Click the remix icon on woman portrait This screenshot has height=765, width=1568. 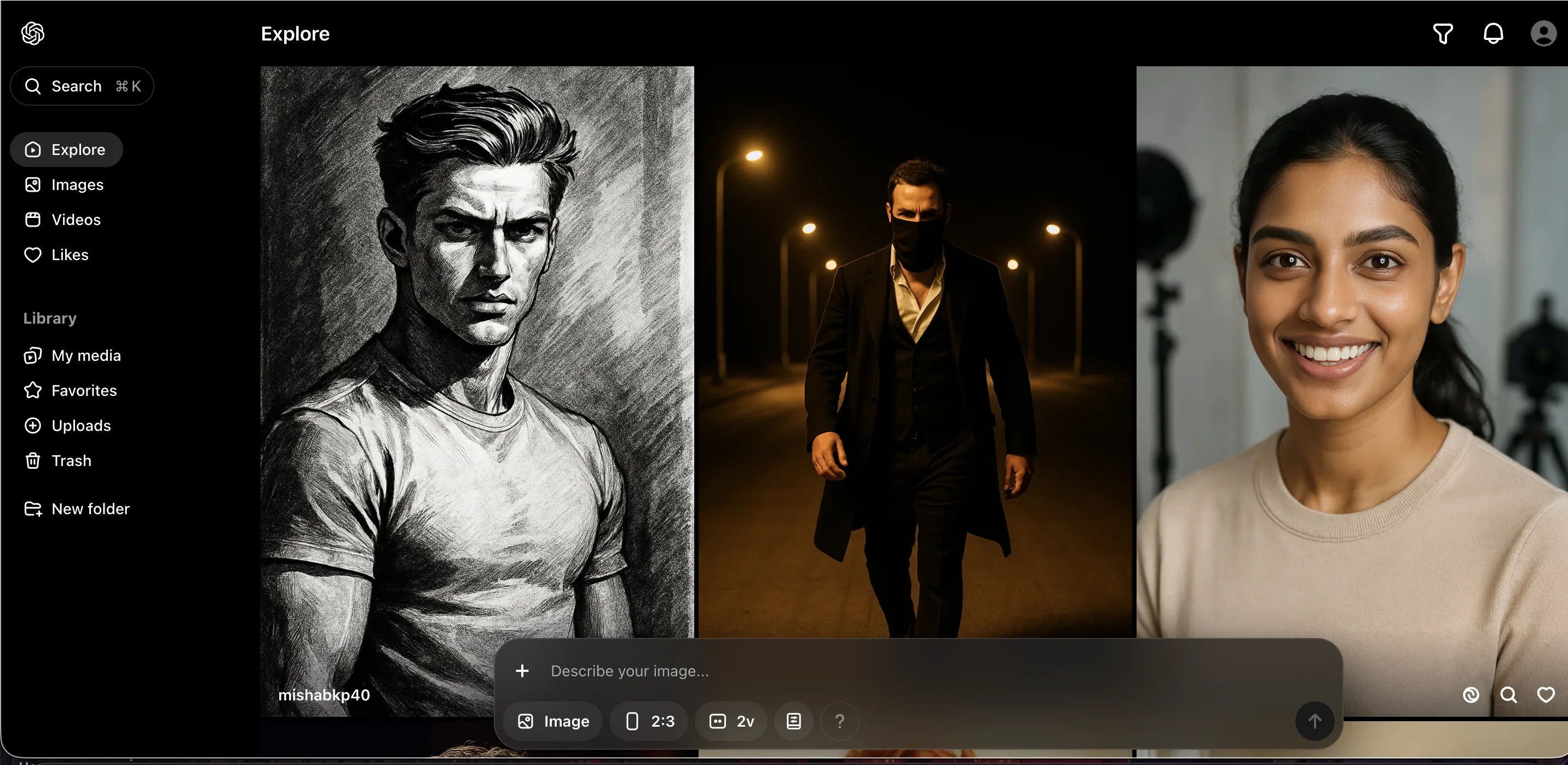click(x=1471, y=695)
